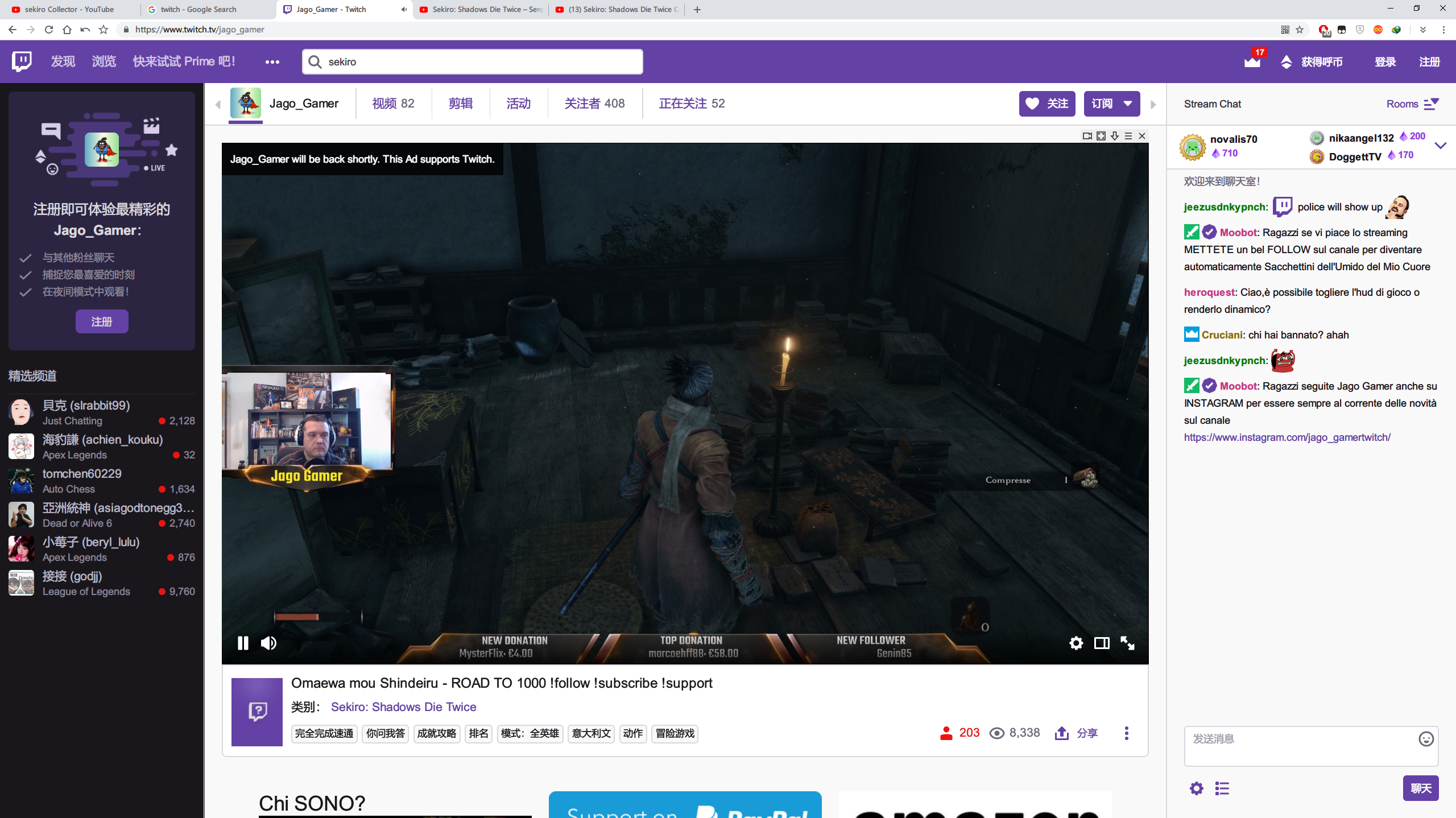The width and height of the screenshot is (1456, 818).
Task: Open a new browser tab with plus
Action: (697, 9)
